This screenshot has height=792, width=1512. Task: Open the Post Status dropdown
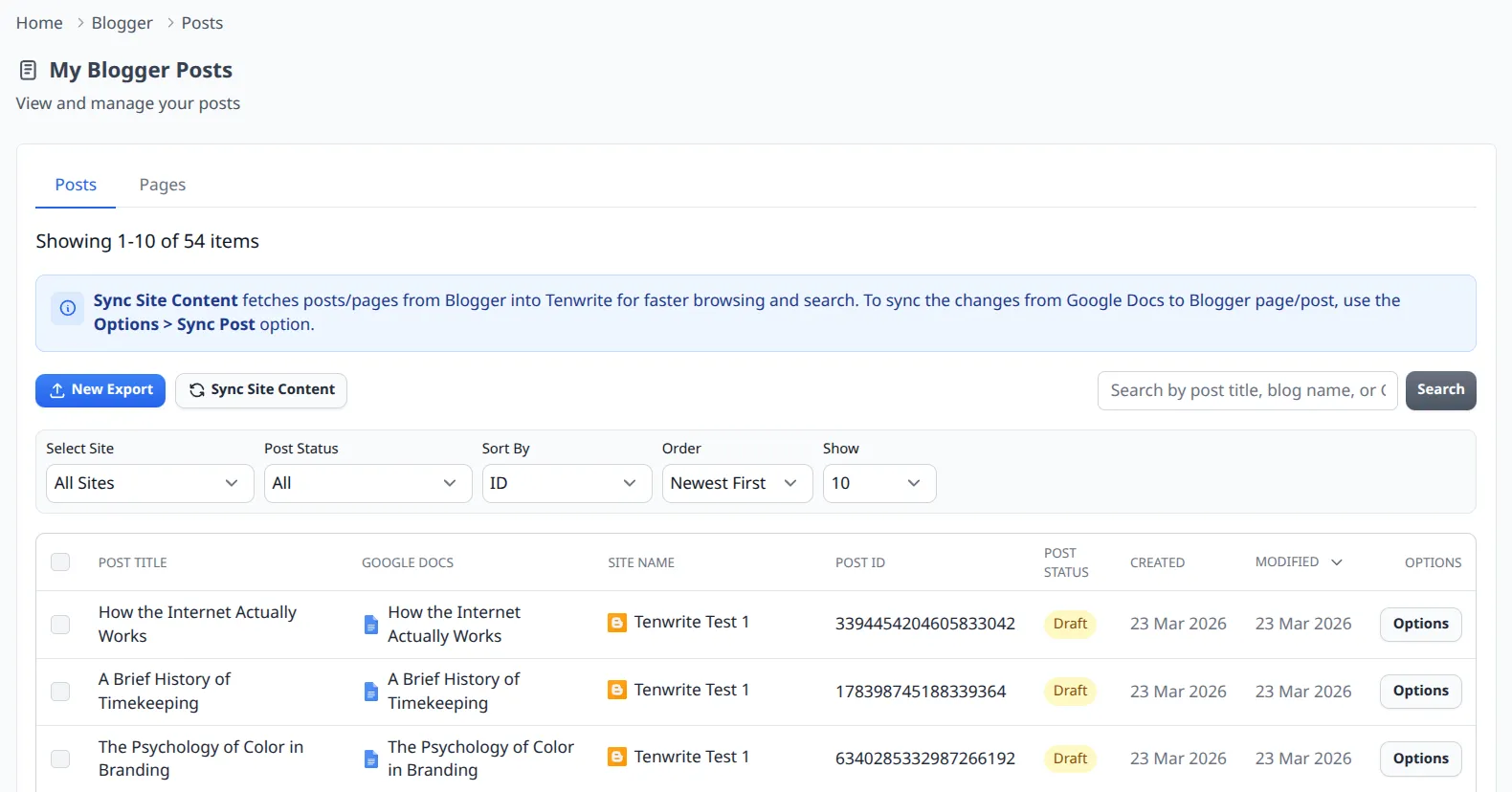click(x=367, y=483)
